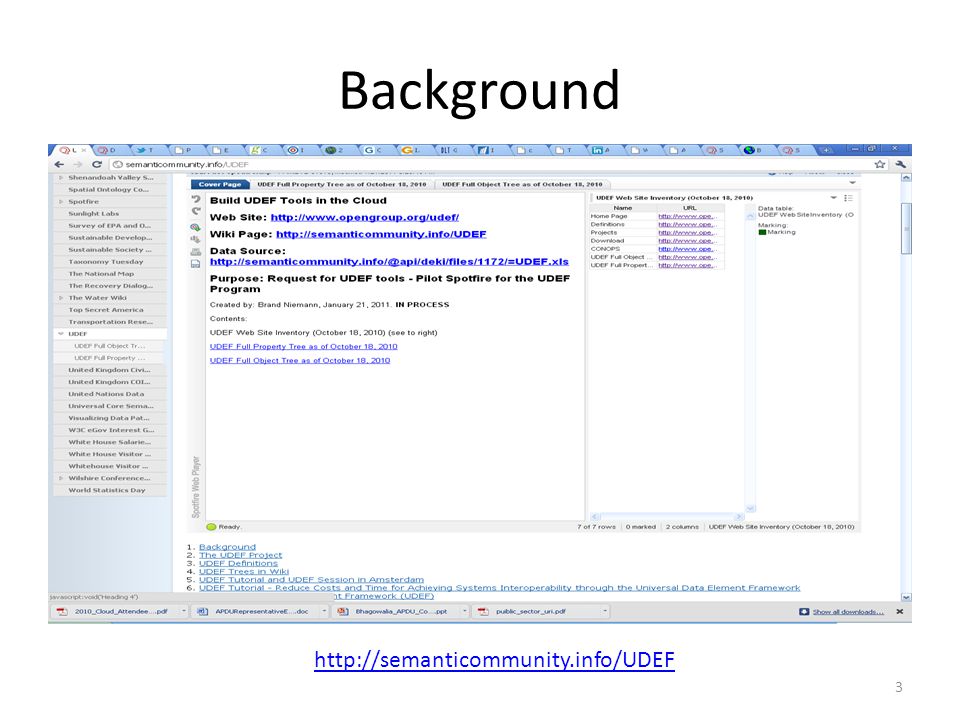The height and width of the screenshot is (720, 960).
Task: Click the Home Page row URL link
Action: pyautogui.click(x=686, y=216)
